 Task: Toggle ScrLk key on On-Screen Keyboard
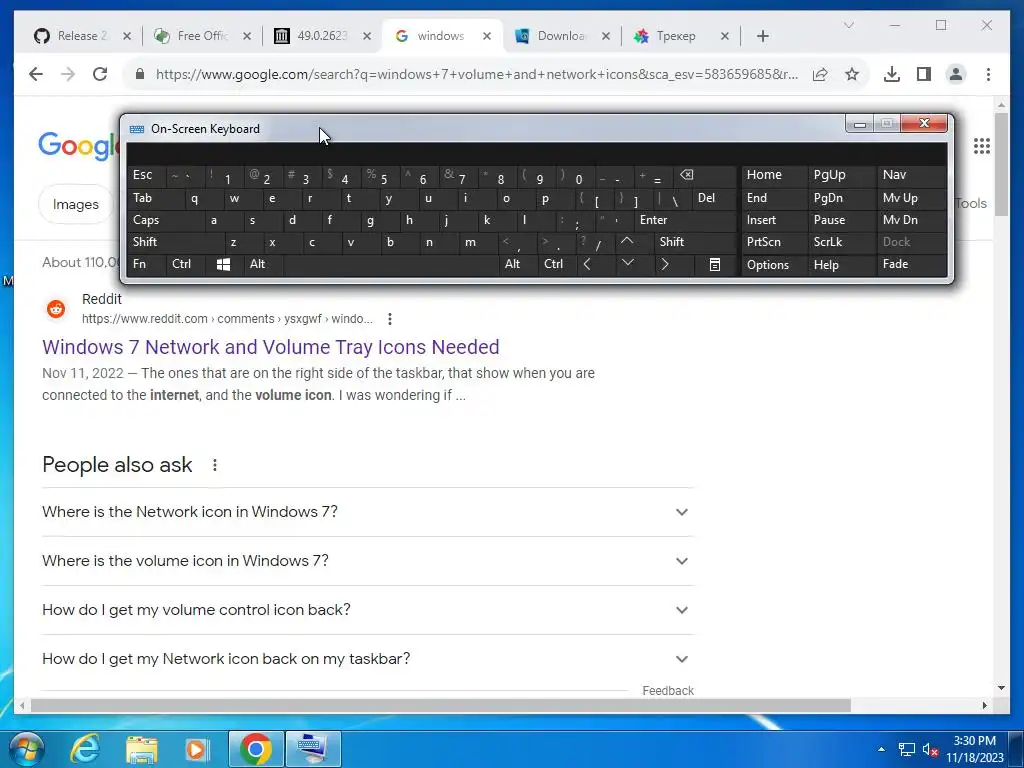[841, 242]
